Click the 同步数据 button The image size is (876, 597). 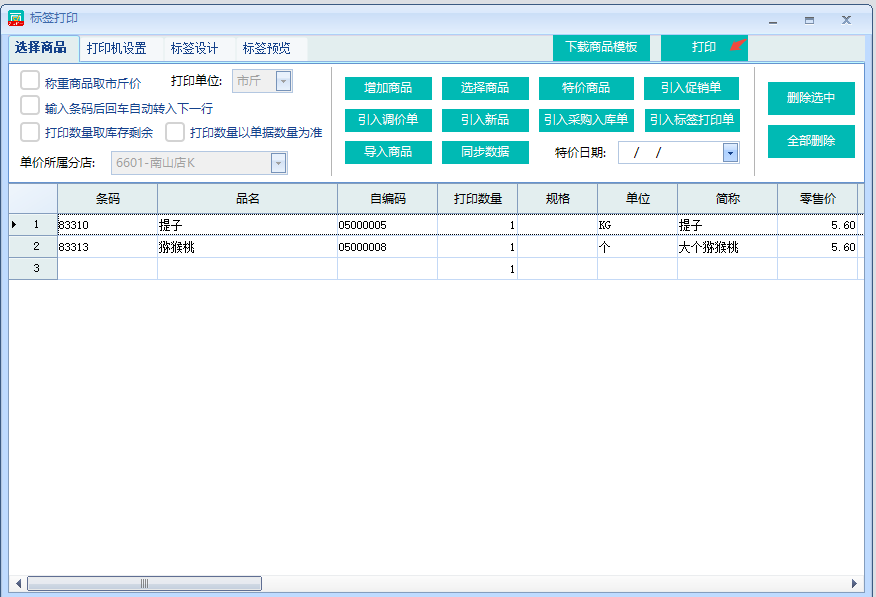(x=485, y=152)
